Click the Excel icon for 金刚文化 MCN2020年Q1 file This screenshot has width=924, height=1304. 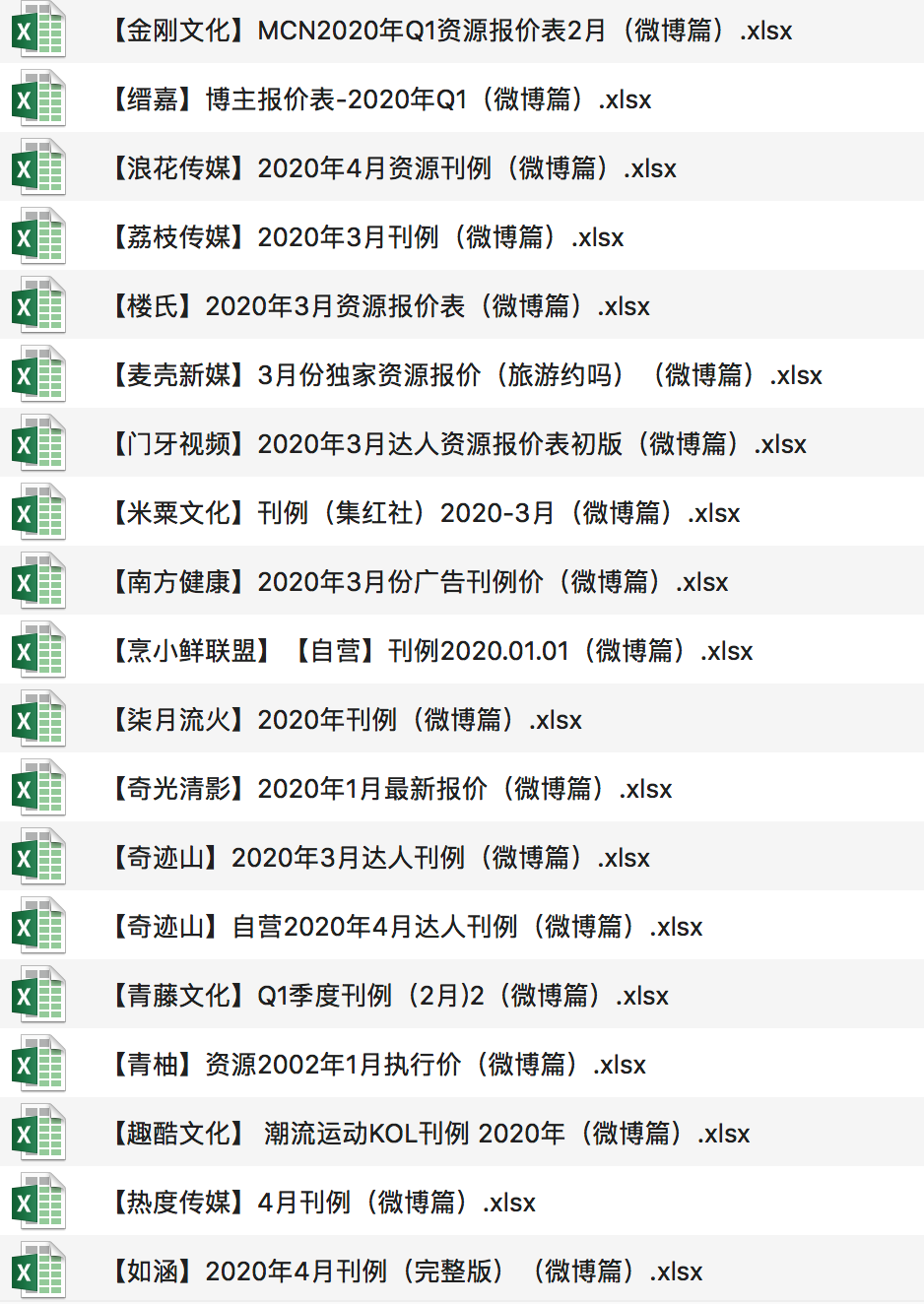coord(38,31)
